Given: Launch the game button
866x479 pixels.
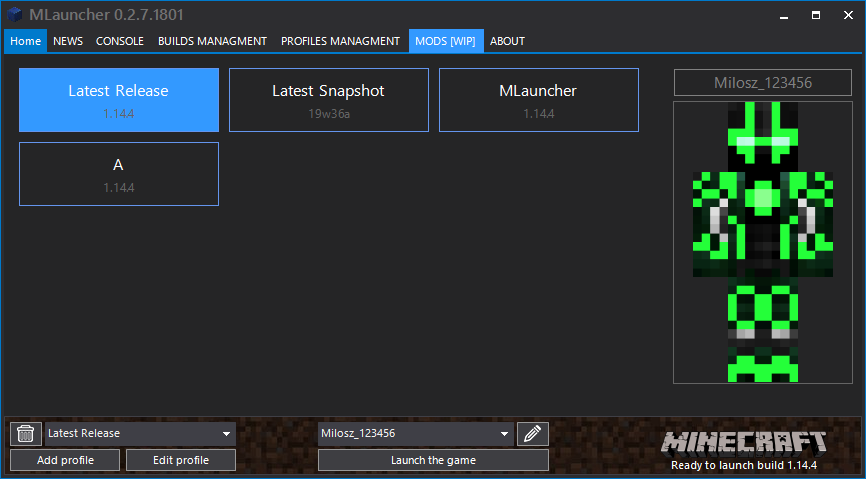Looking at the screenshot, I should [433, 460].
